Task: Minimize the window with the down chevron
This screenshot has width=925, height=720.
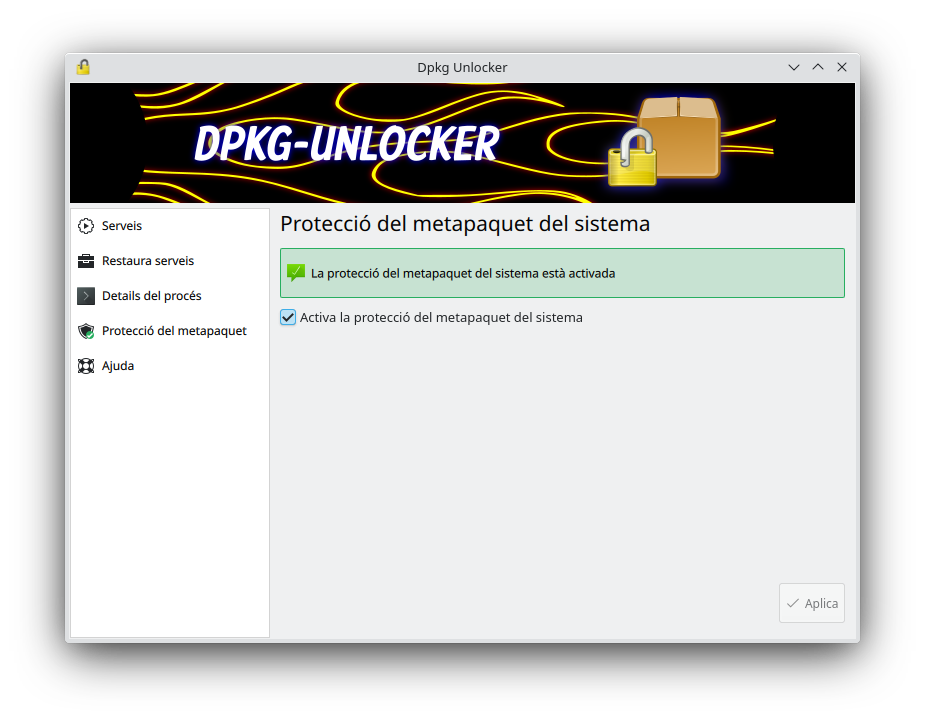Action: tap(794, 67)
